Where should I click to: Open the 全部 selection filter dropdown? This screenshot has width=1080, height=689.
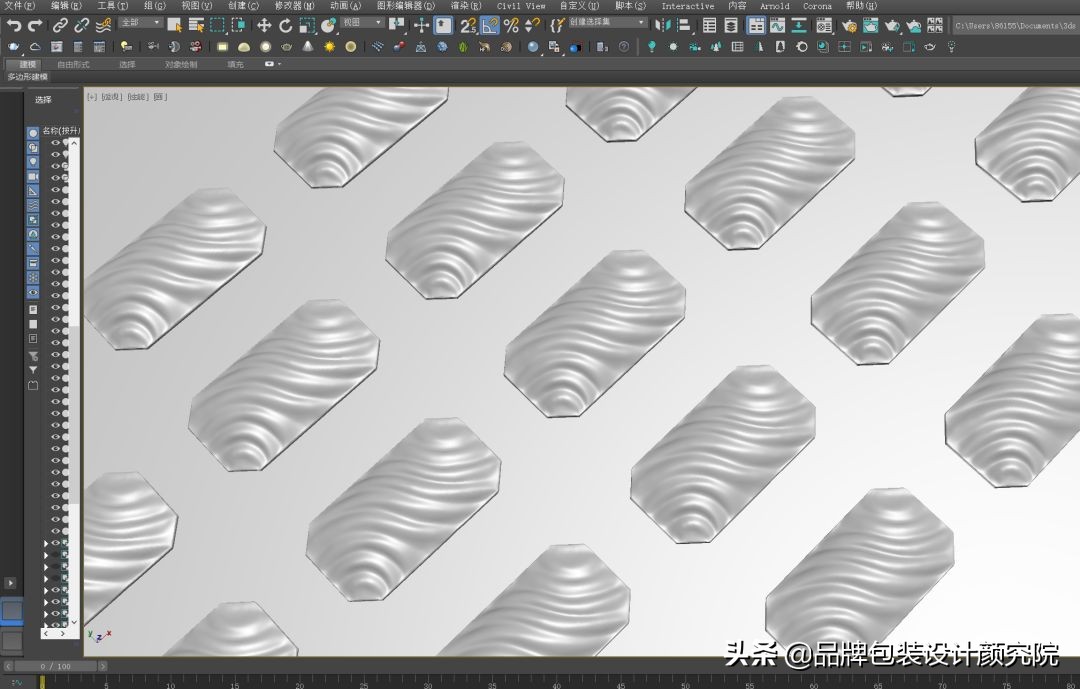click(x=139, y=22)
